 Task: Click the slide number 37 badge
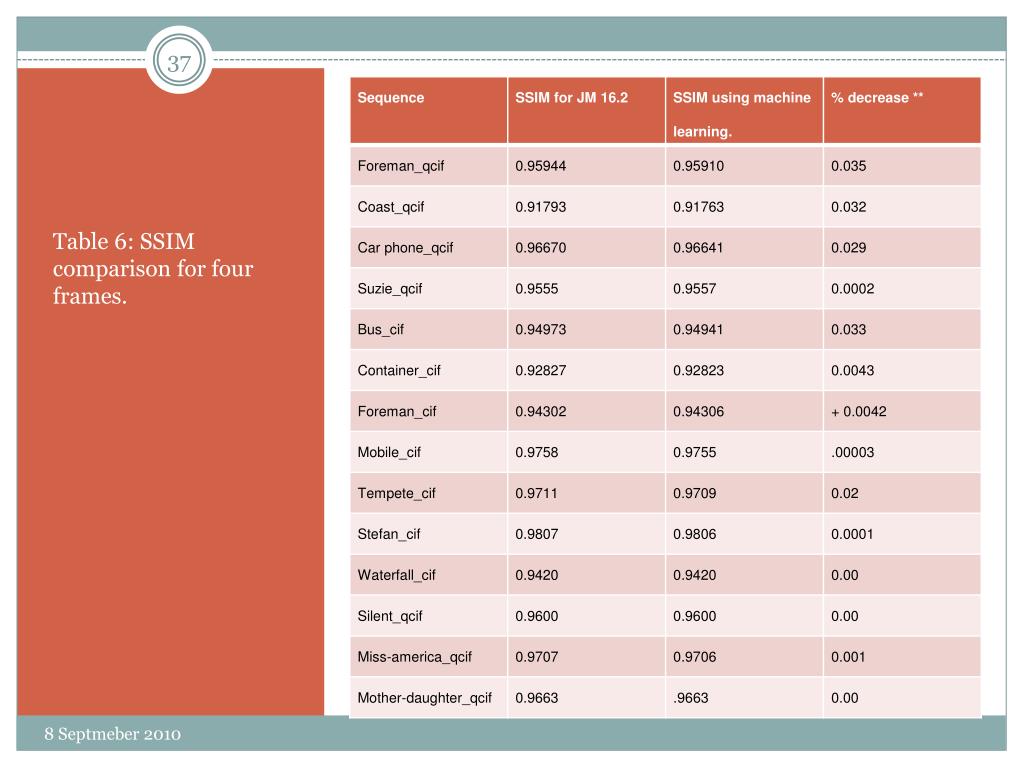tap(179, 60)
